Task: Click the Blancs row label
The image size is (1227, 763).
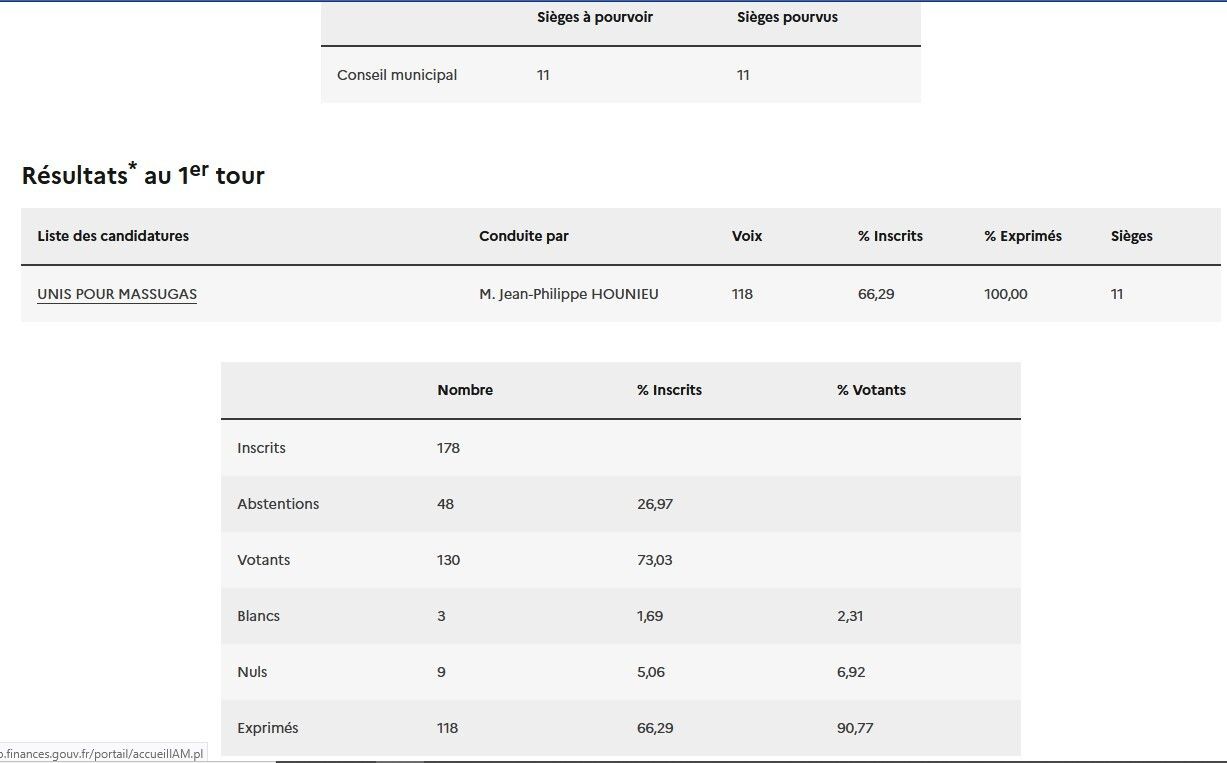Action: (258, 616)
